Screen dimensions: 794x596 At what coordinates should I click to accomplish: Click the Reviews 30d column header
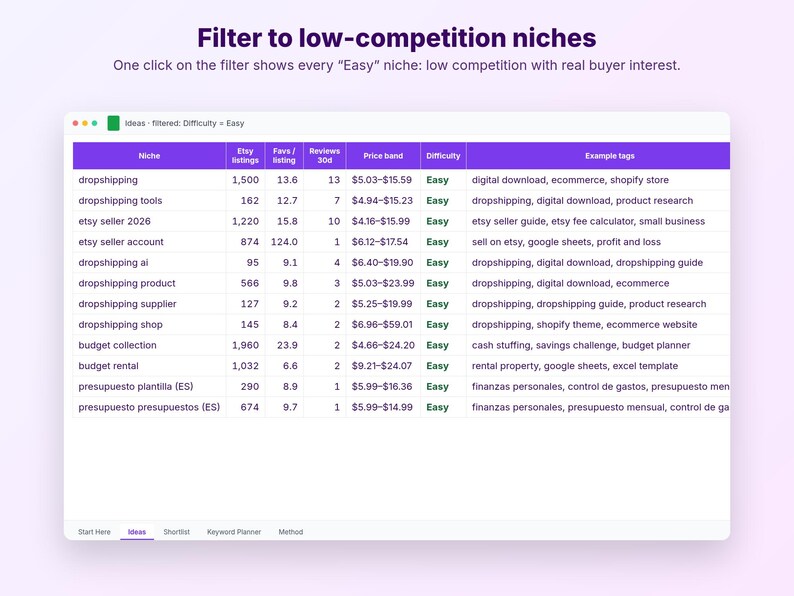pos(325,156)
